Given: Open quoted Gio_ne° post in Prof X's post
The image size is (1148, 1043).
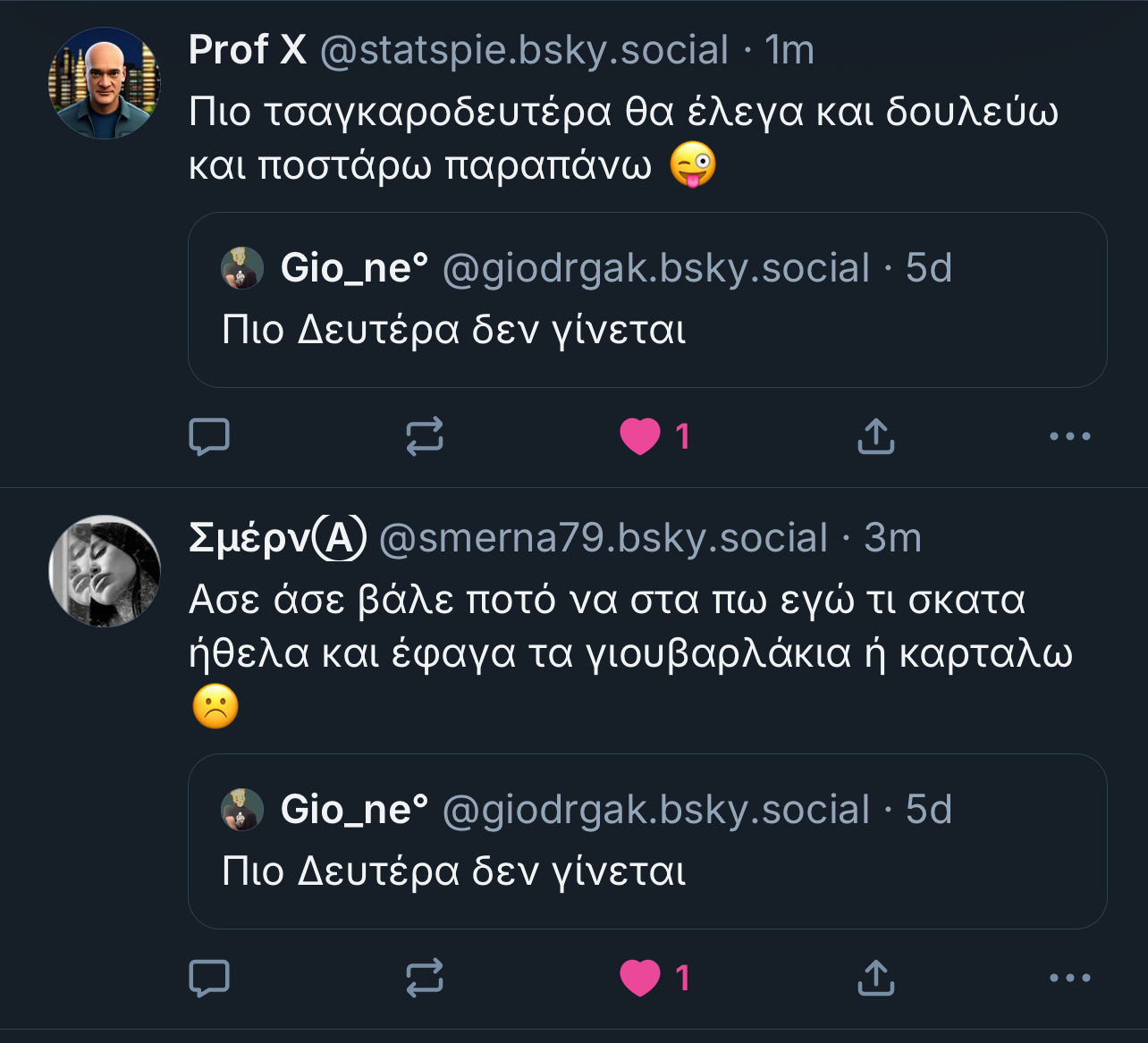Looking at the screenshot, I should point(647,332).
